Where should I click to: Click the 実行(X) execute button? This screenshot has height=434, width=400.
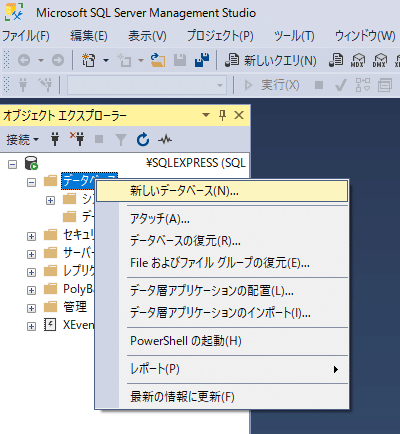pos(272,85)
